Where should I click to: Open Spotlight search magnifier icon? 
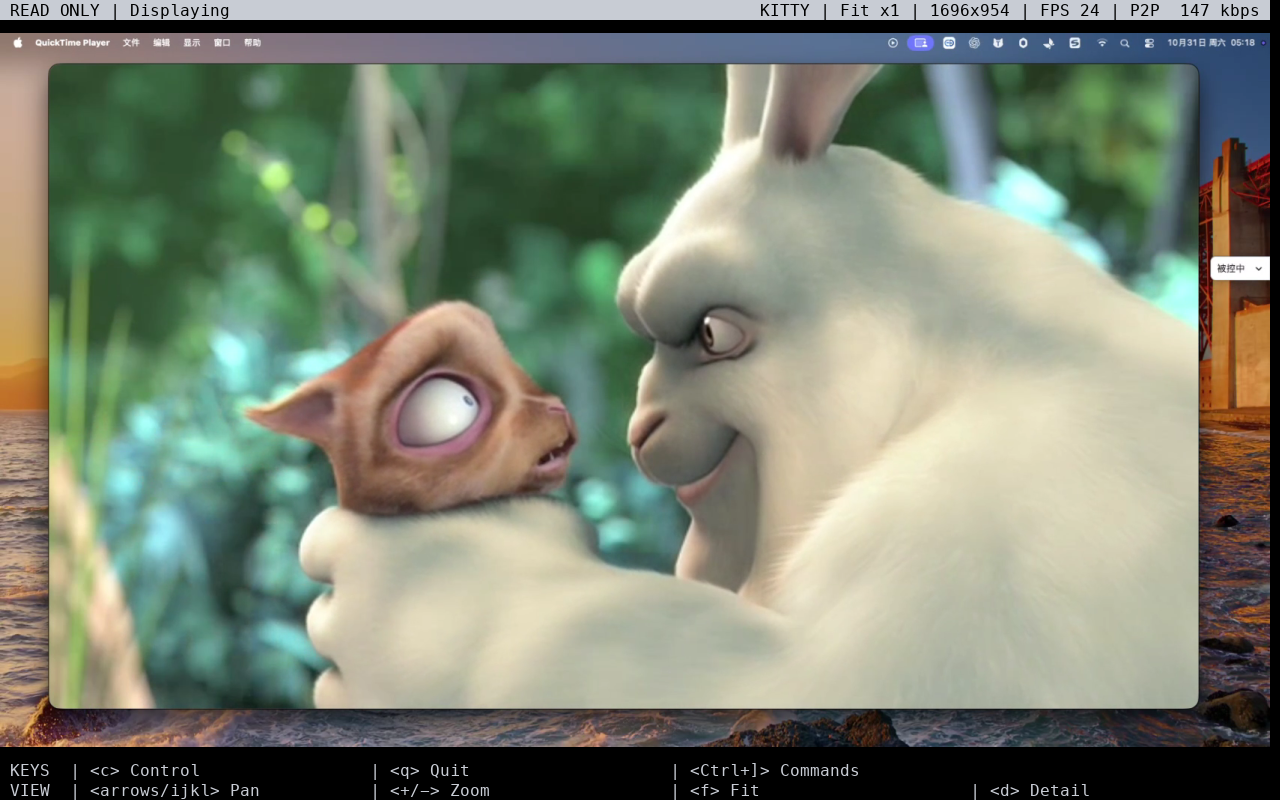pyautogui.click(x=1125, y=43)
